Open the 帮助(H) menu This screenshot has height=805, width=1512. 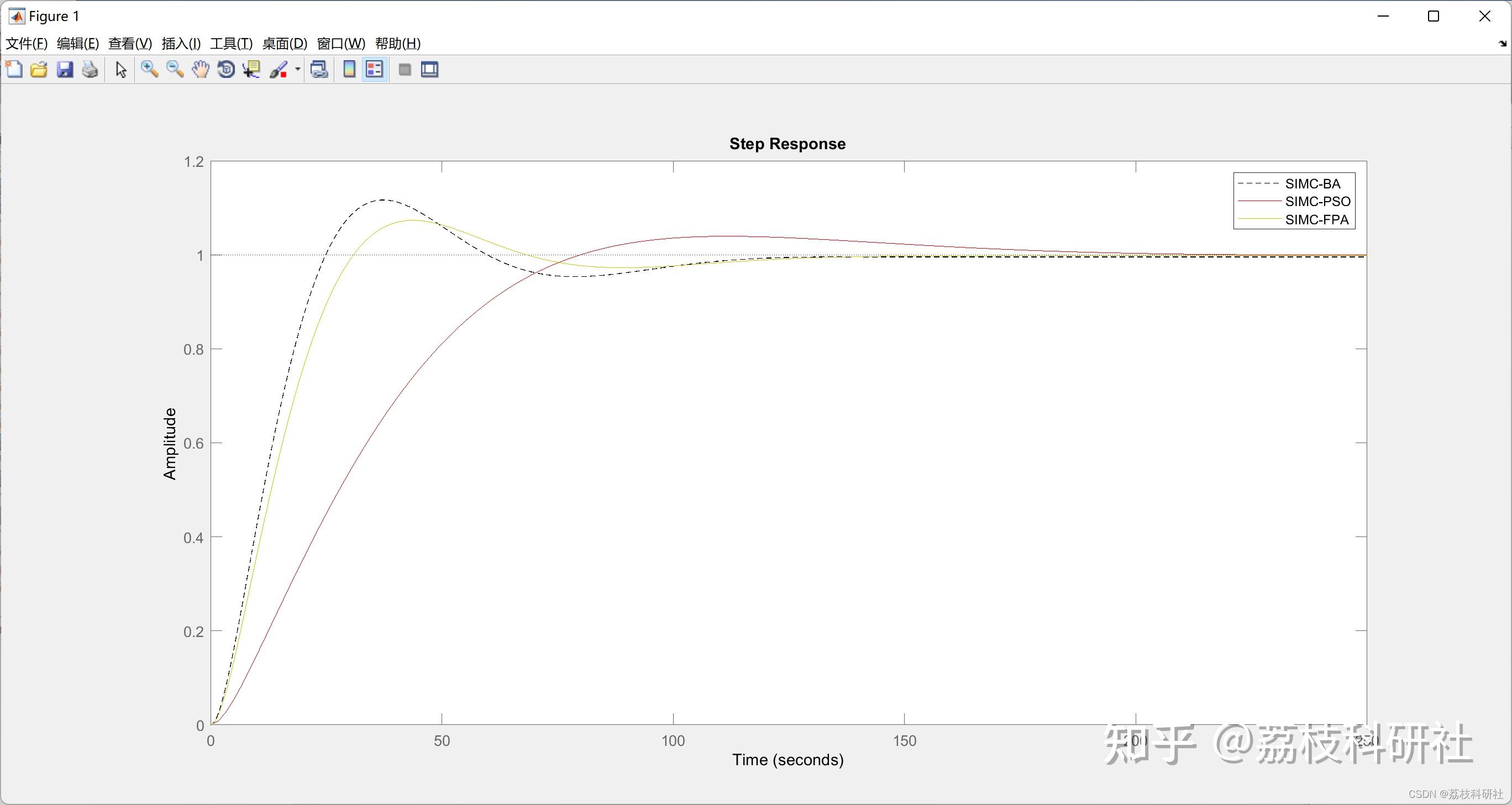[397, 44]
